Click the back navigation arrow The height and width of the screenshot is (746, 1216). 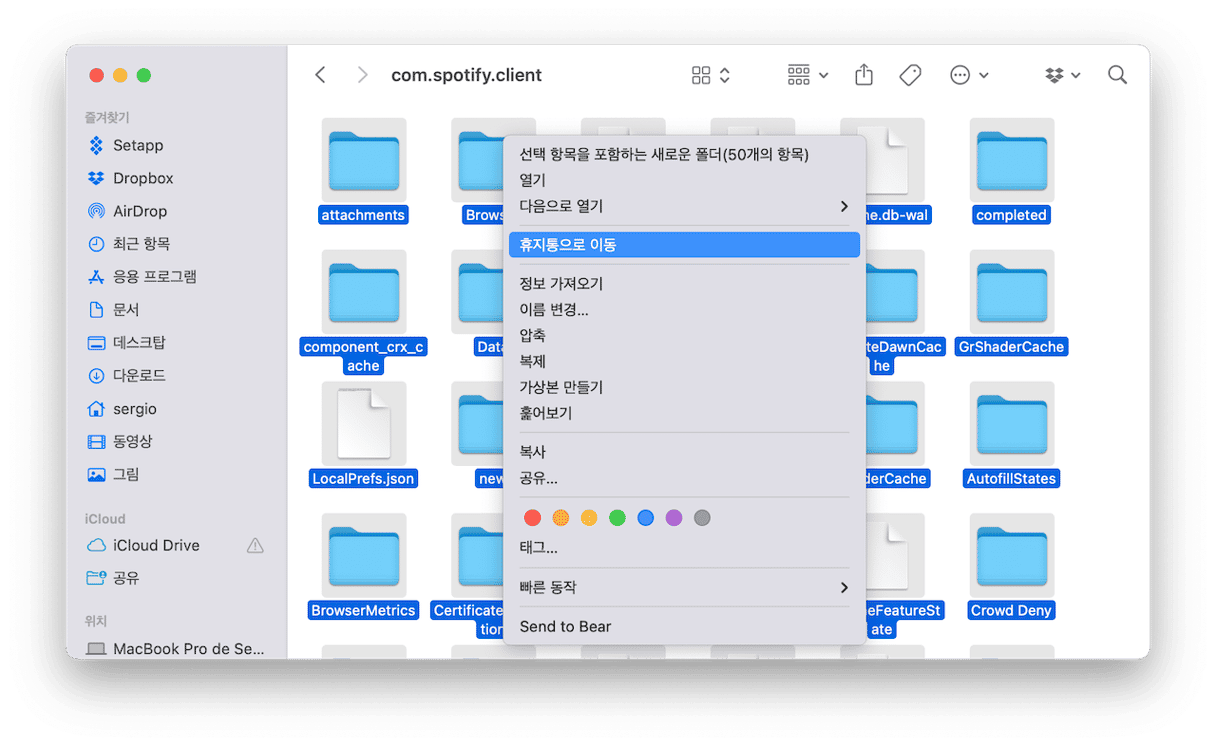(320, 75)
